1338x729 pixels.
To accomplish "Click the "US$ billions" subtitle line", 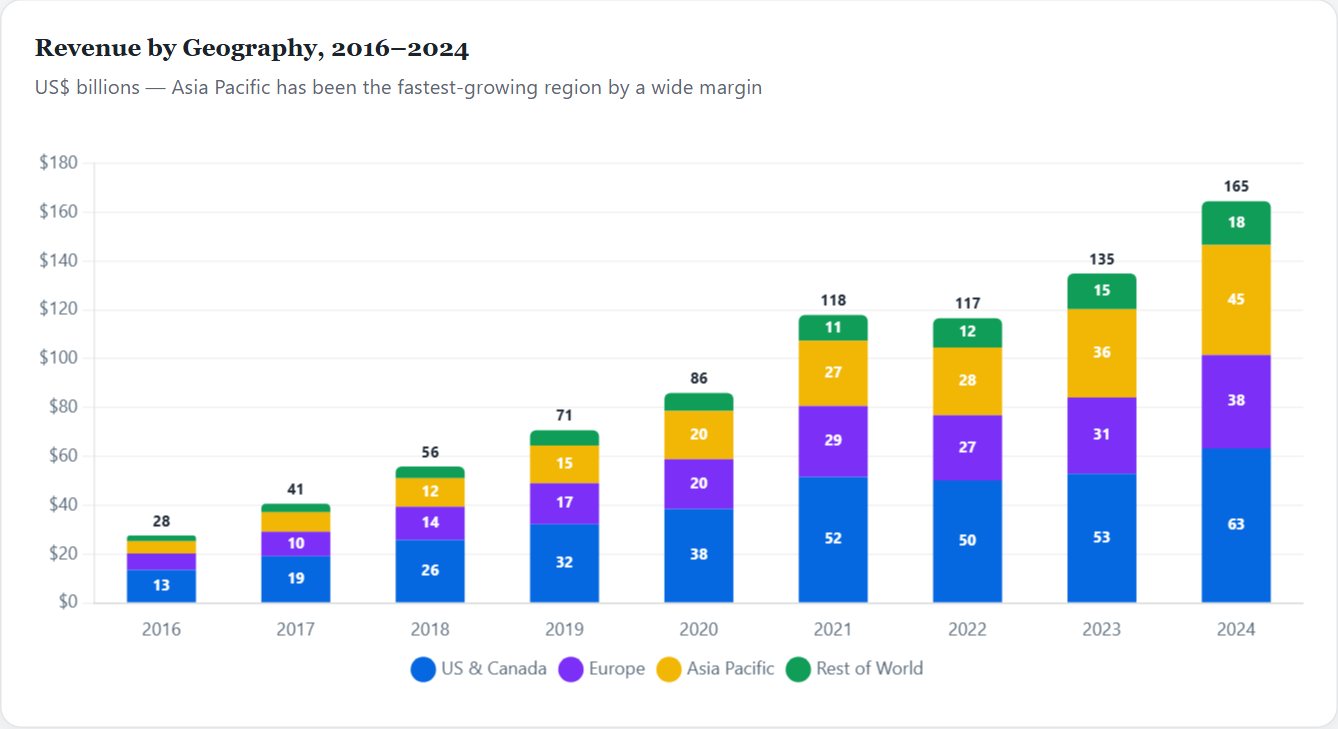I will pyautogui.click(x=398, y=88).
